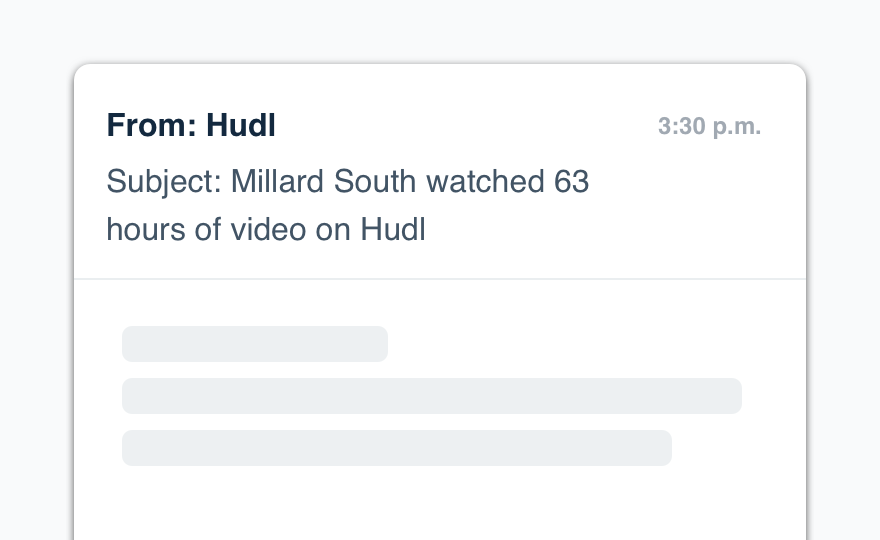Click the sender name "Hudl" in bold
Image resolution: width=880 pixels, height=540 pixels.
pos(241,126)
